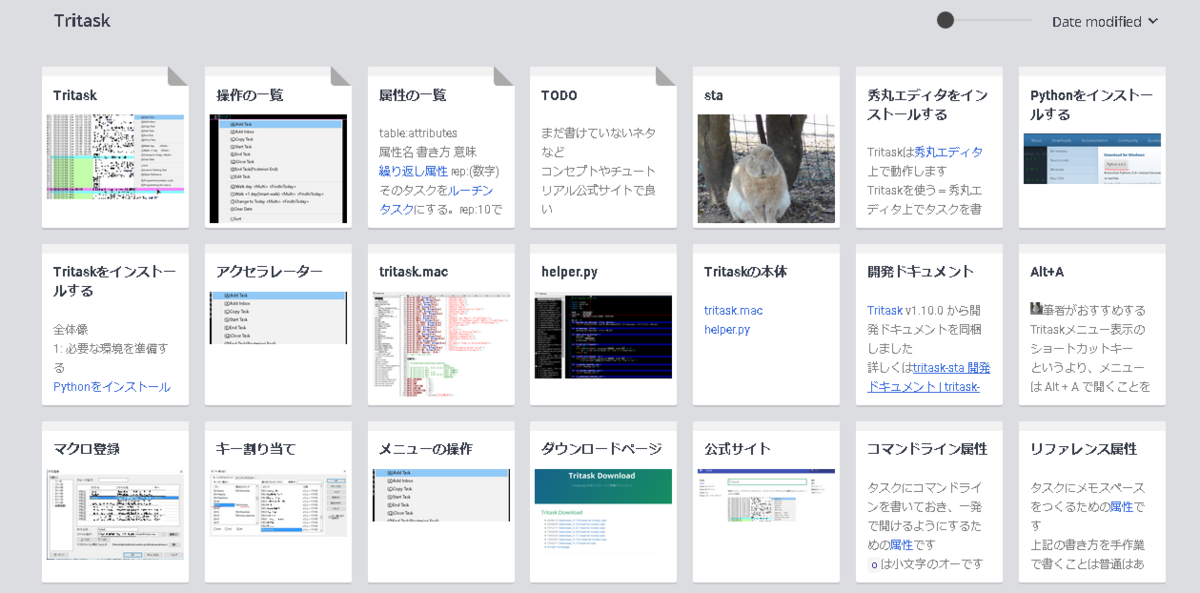Screen dimensions: 1200x593
Task: Click the 'o' code text in コマンドライン属性 card
Action: (x=873, y=564)
